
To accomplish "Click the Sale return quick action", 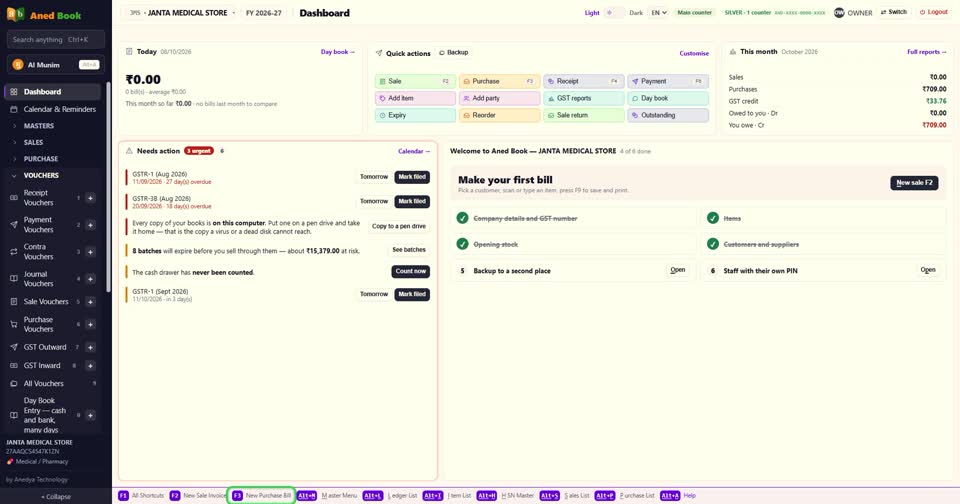I will pyautogui.click(x=583, y=115).
